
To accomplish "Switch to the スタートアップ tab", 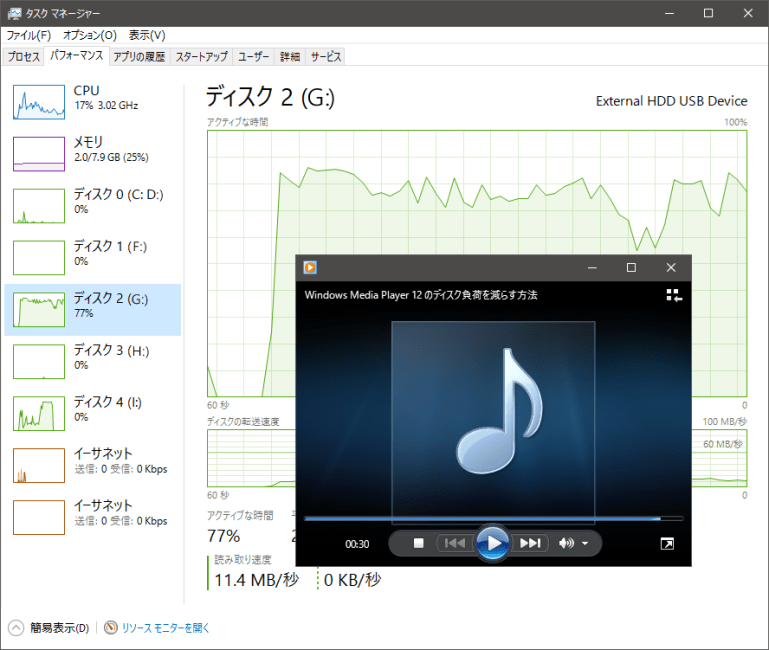I will click(202, 57).
